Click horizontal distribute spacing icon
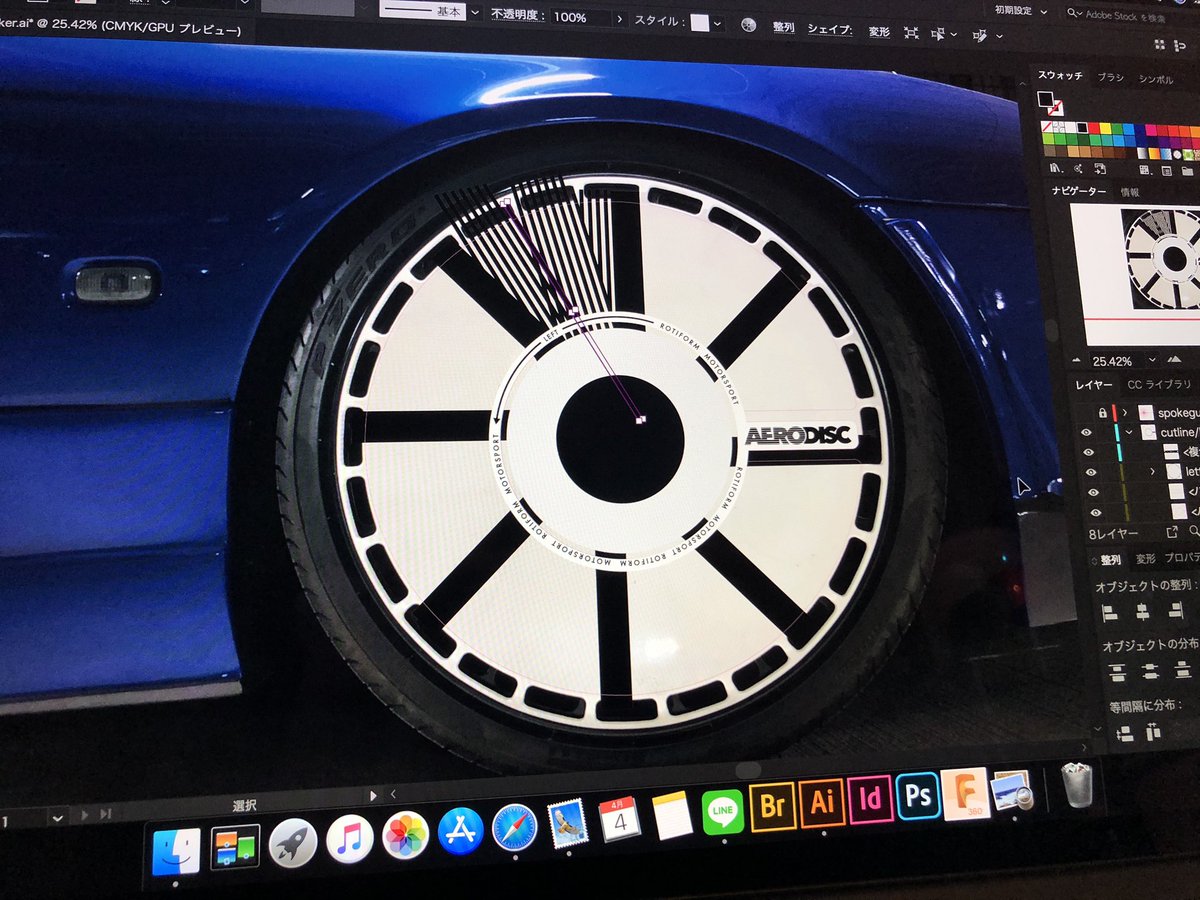1200x900 pixels. point(1153,731)
